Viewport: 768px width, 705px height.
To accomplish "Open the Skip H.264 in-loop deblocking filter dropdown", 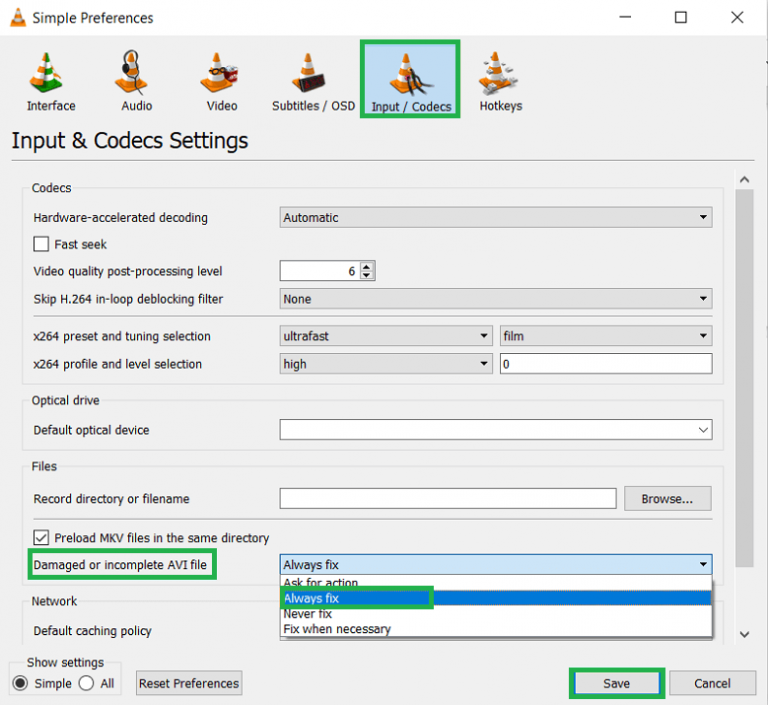I will (496, 298).
